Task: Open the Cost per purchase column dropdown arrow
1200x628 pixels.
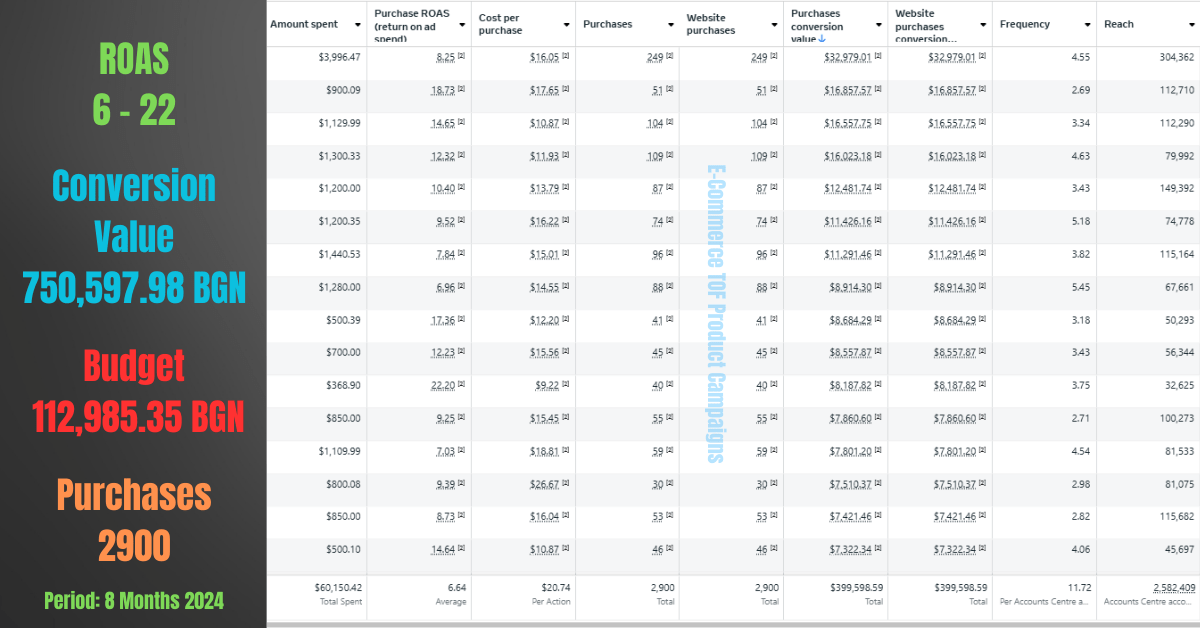Action: [x=567, y=24]
